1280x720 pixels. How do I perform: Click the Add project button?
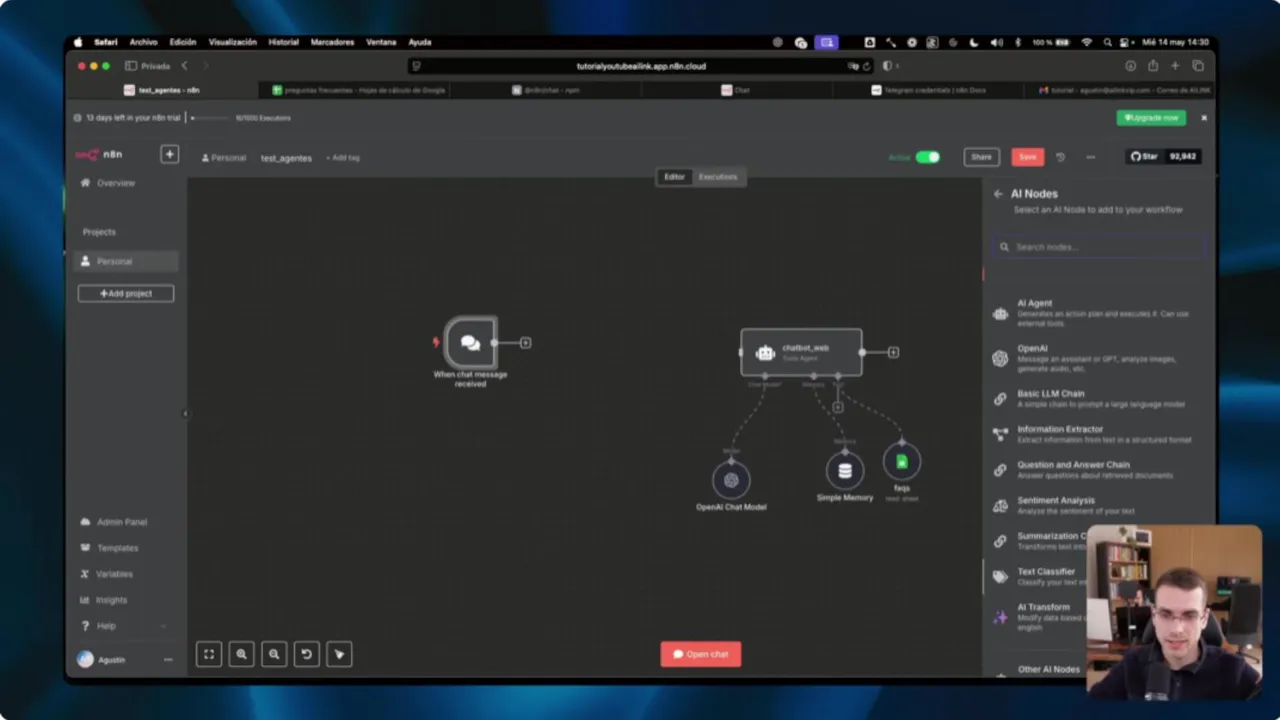tap(126, 293)
